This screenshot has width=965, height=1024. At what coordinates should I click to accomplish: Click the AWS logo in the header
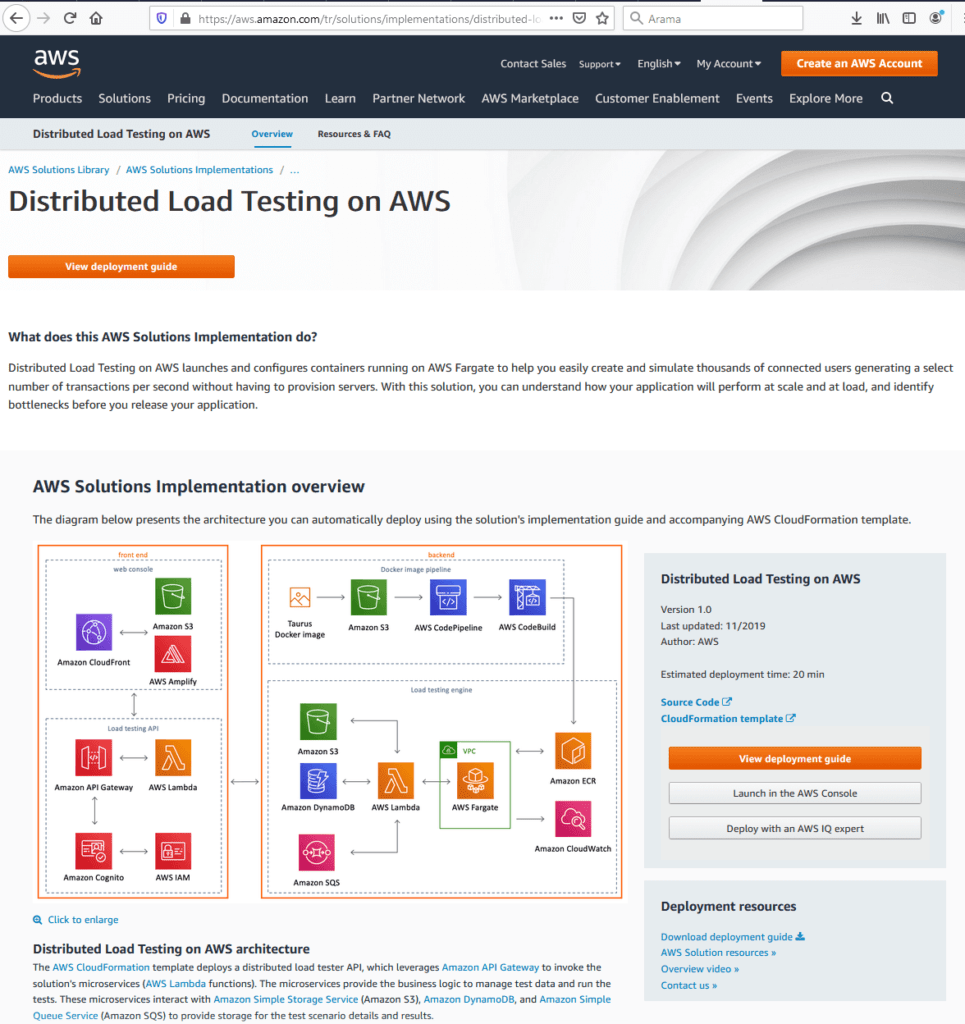56,62
